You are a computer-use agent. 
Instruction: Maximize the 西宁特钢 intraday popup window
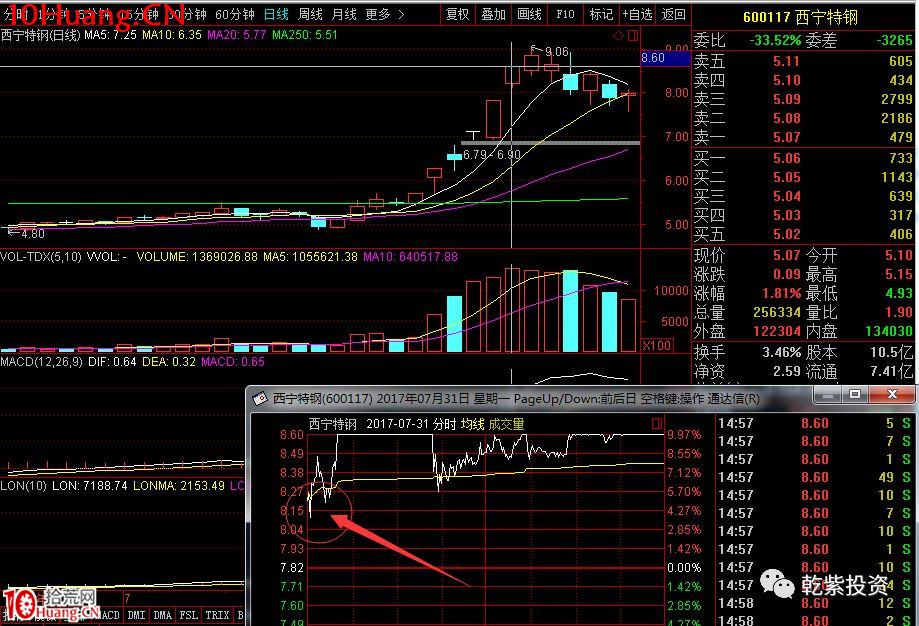tap(855, 394)
